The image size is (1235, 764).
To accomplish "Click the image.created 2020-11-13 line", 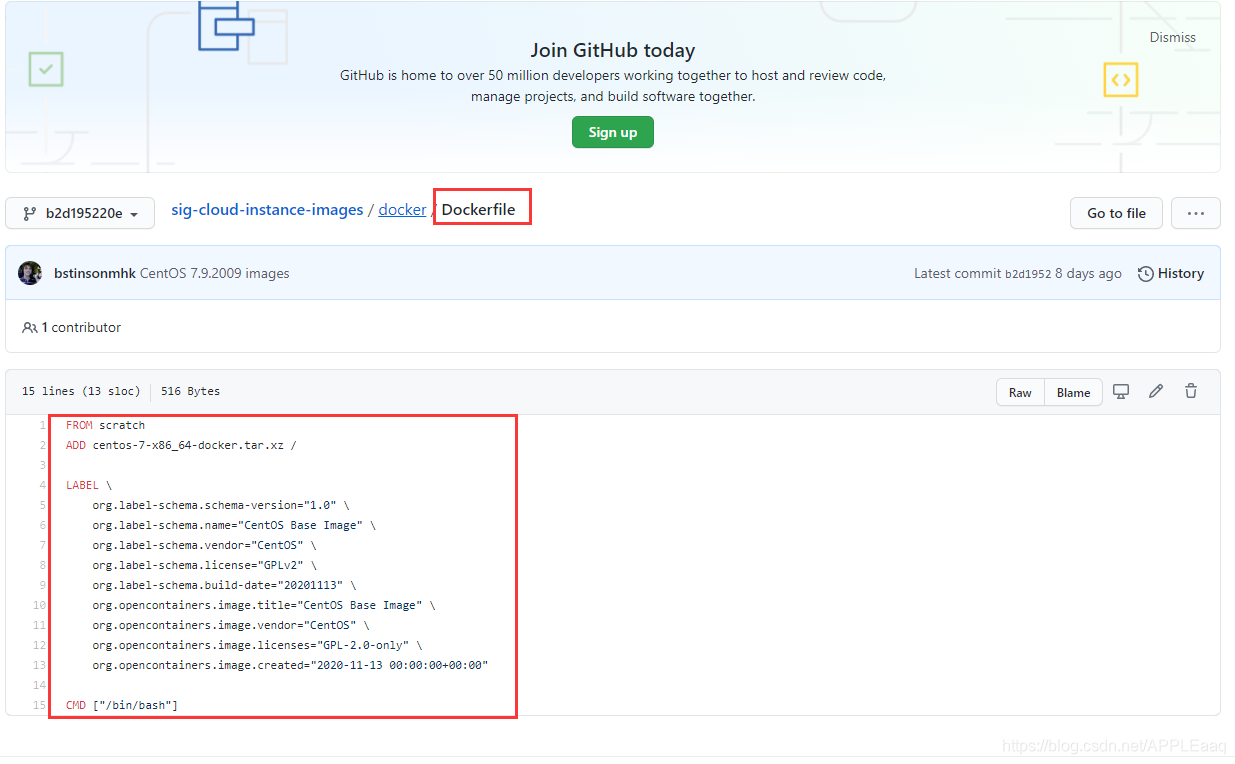I will pyautogui.click(x=290, y=665).
